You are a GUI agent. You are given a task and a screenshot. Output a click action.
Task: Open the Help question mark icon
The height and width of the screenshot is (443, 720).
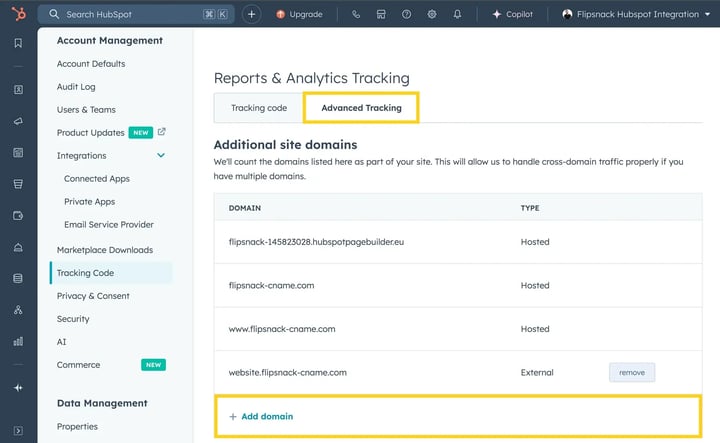click(x=406, y=14)
